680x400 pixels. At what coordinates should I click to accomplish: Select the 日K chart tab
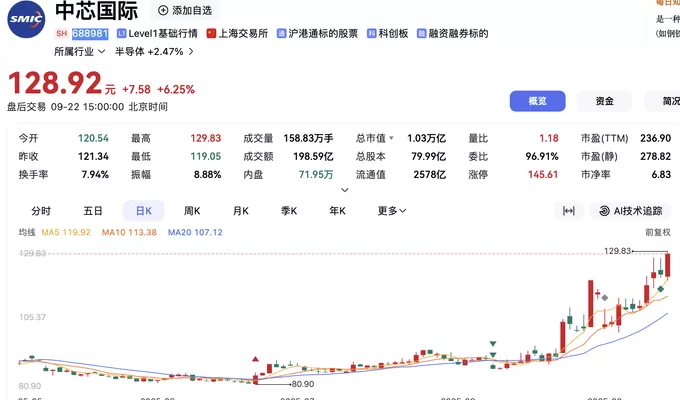click(x=144, y=211)
